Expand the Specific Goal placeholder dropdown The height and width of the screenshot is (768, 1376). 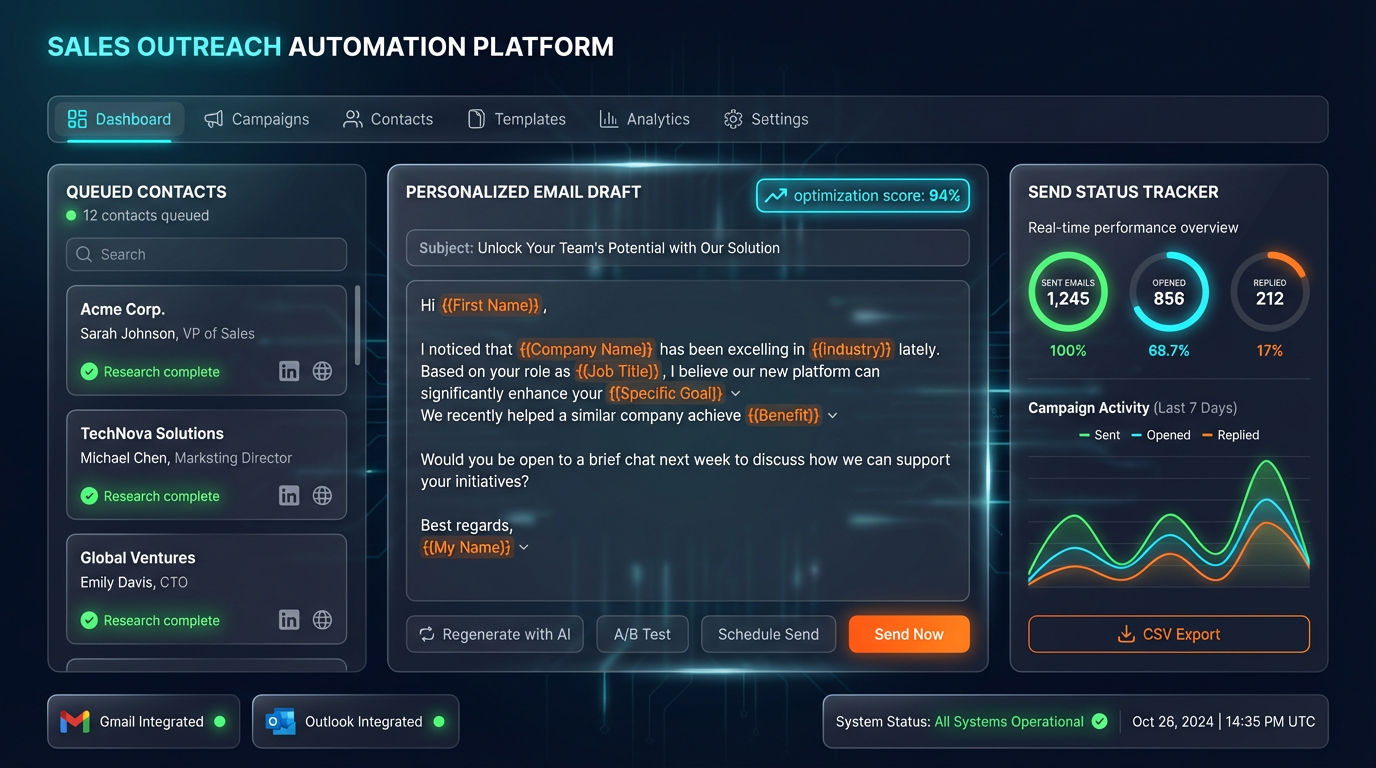tap(736, 393)
